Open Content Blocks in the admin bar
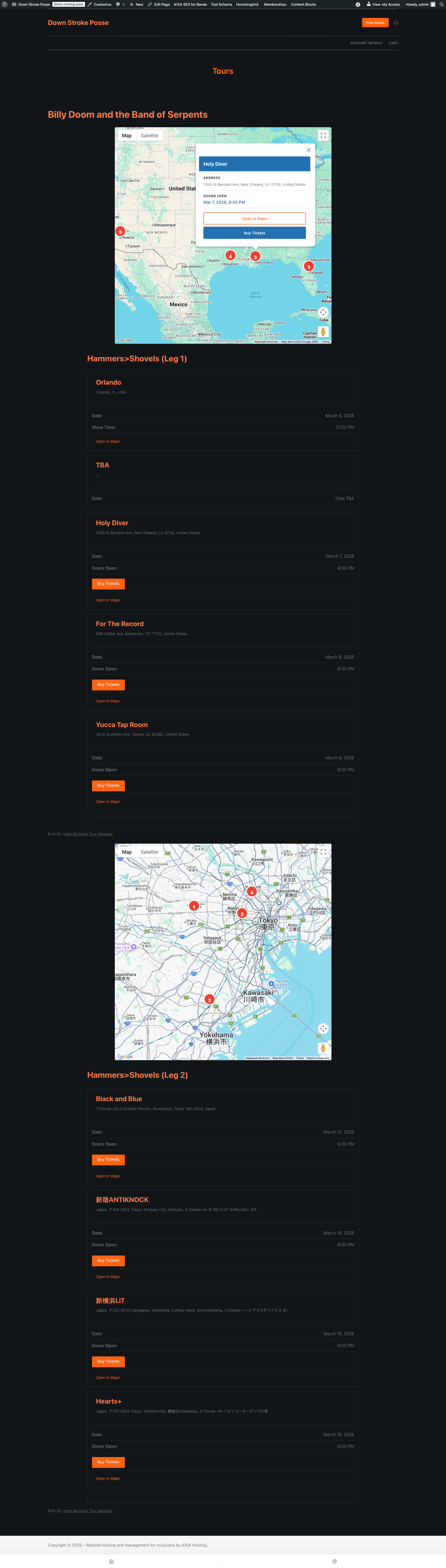 (x=303, y=4)
